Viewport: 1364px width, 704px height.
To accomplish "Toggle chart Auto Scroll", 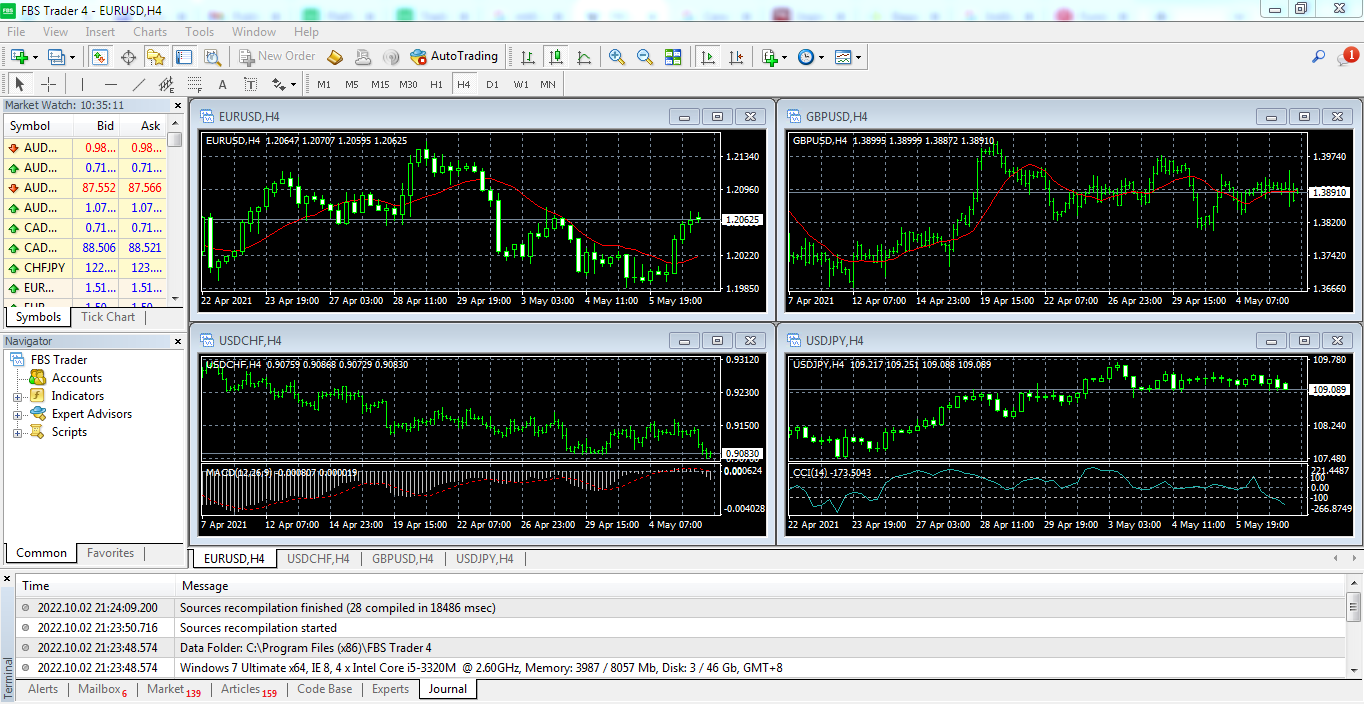I will click(708, 57).
